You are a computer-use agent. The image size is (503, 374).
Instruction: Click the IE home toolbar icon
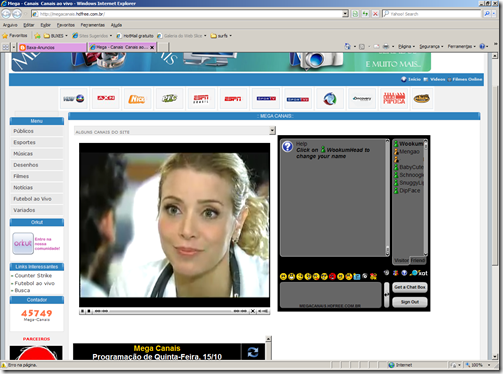coord(347,46)
